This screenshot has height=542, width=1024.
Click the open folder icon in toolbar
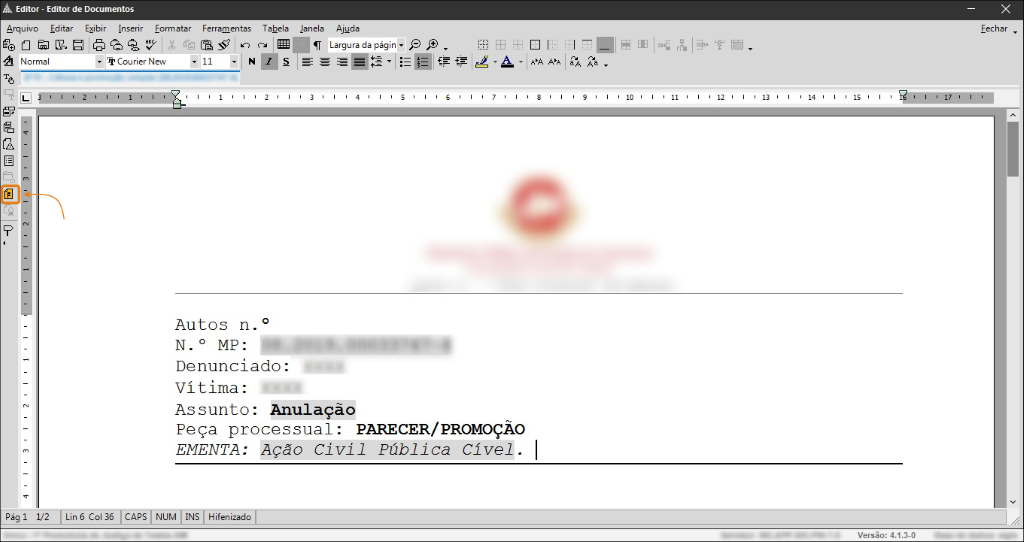click(x=43, y=45)
